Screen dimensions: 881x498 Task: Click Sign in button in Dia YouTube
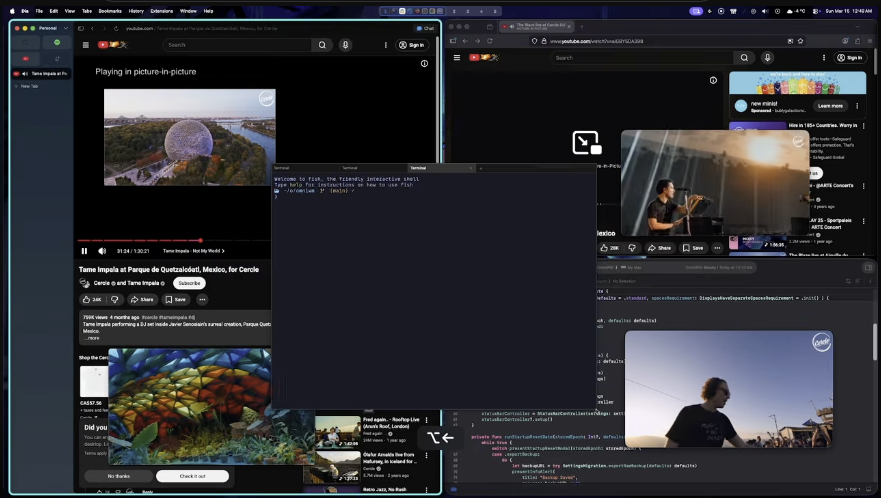(413, 45)
